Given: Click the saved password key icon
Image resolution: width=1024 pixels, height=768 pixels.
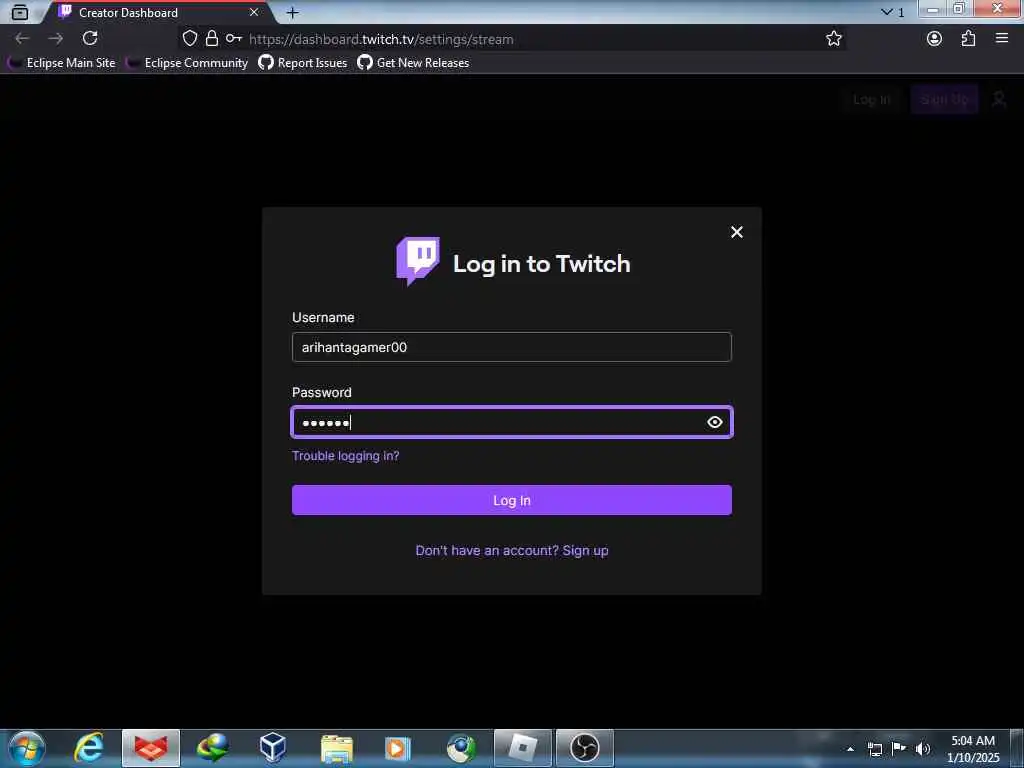Looking at the screenshot, I should click(x=234, y=39).
